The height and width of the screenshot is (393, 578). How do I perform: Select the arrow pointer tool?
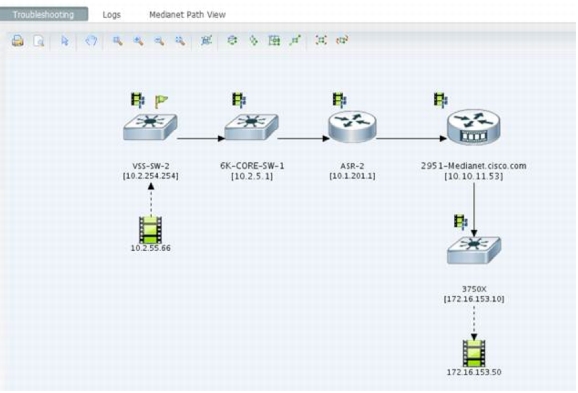pyautogui.click(x=65, y=41)
